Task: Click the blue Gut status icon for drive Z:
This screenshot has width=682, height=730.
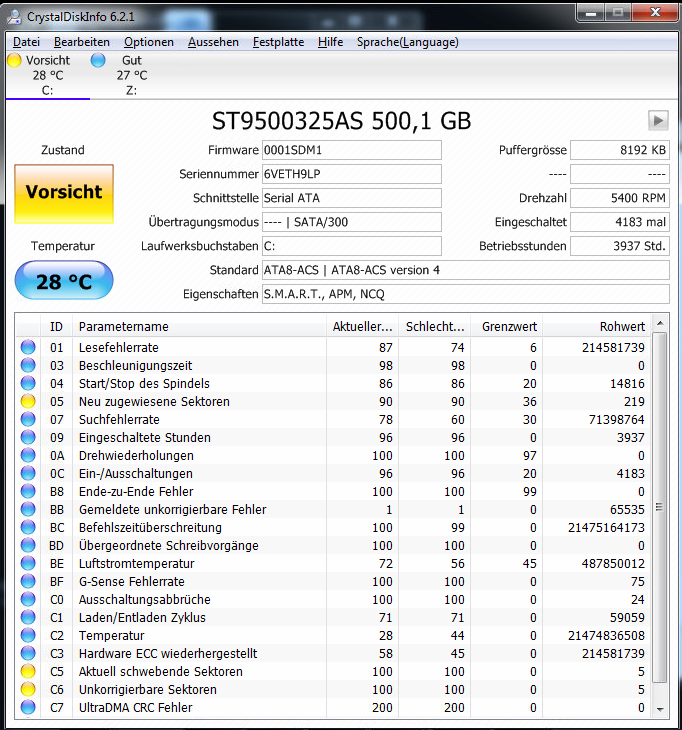Action: pyautogui.click(x=98, y=60)
